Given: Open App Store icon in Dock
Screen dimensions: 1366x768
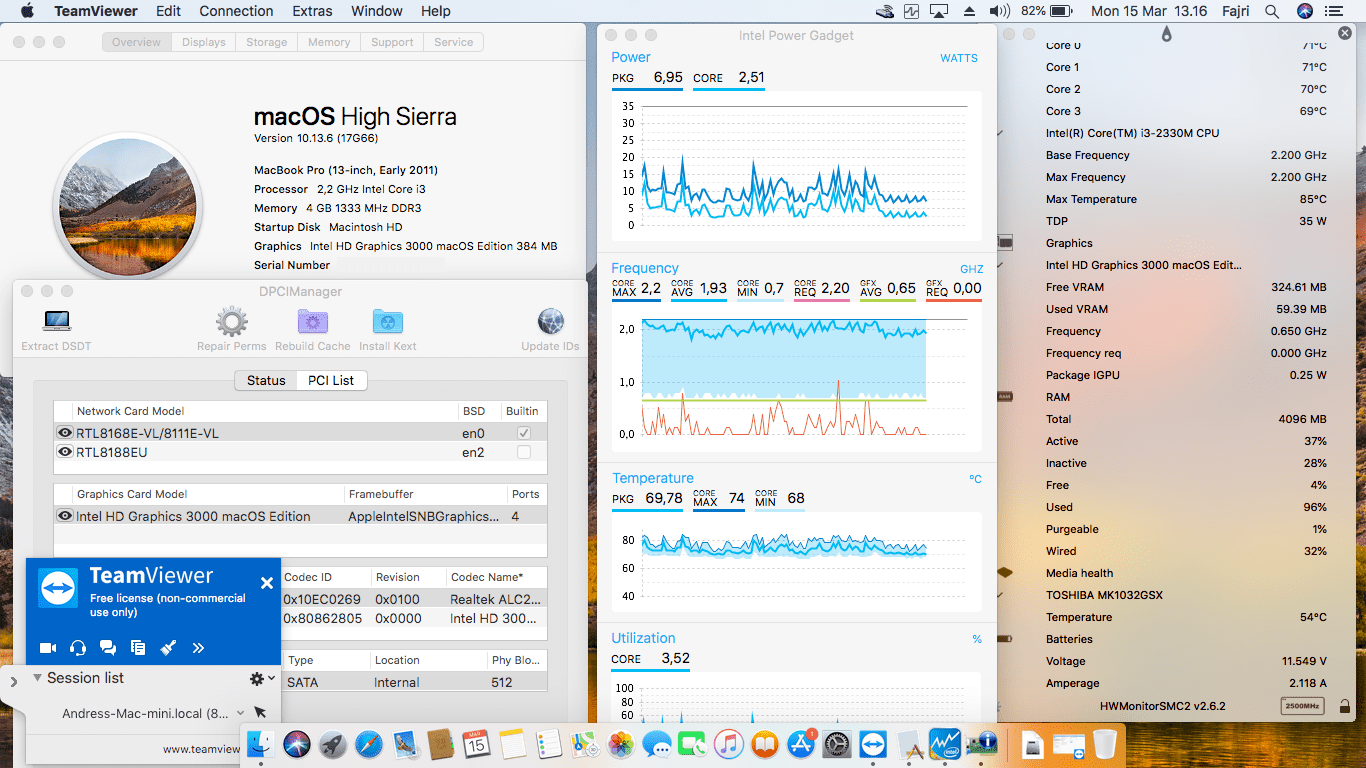Looking at the screenshot, I should click(x=800, y=743).
